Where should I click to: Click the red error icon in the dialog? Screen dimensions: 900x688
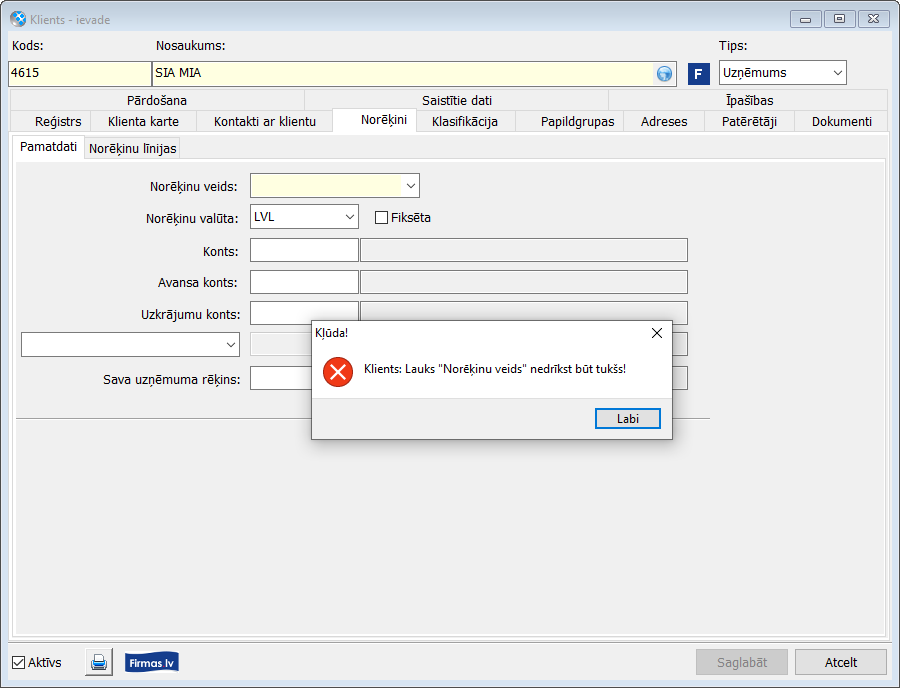[x=338, y=372]
